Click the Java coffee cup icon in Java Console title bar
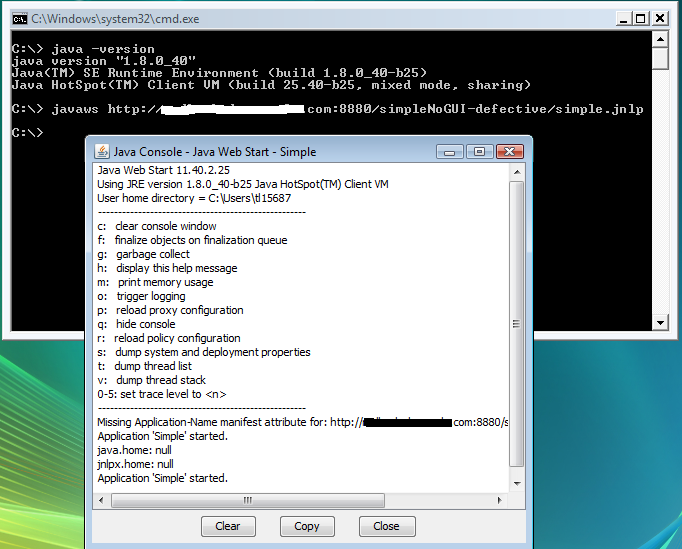Viewport: 682px width, 549px height. [x=102, y=152]
